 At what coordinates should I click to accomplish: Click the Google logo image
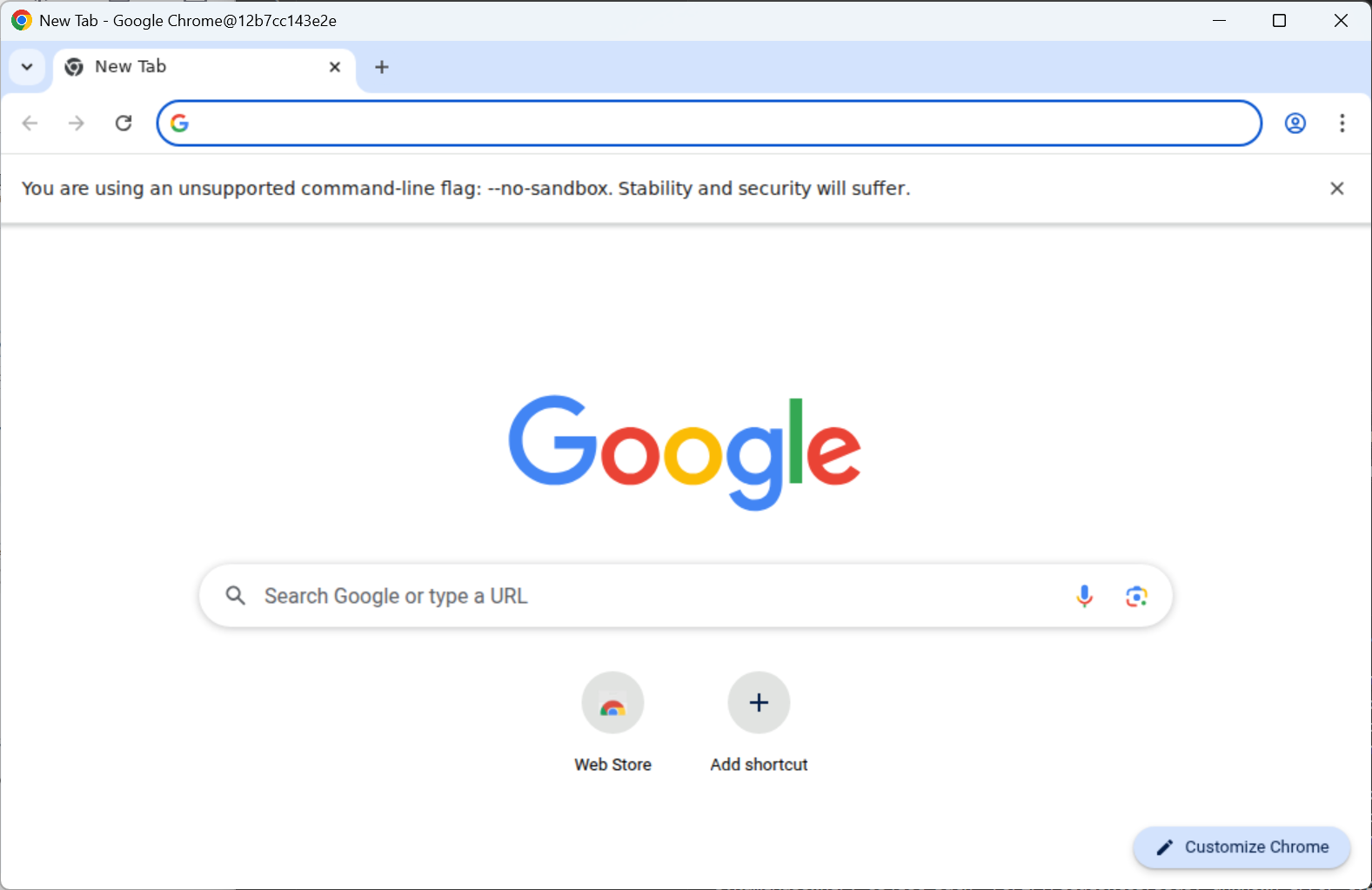tap(685, 452)
